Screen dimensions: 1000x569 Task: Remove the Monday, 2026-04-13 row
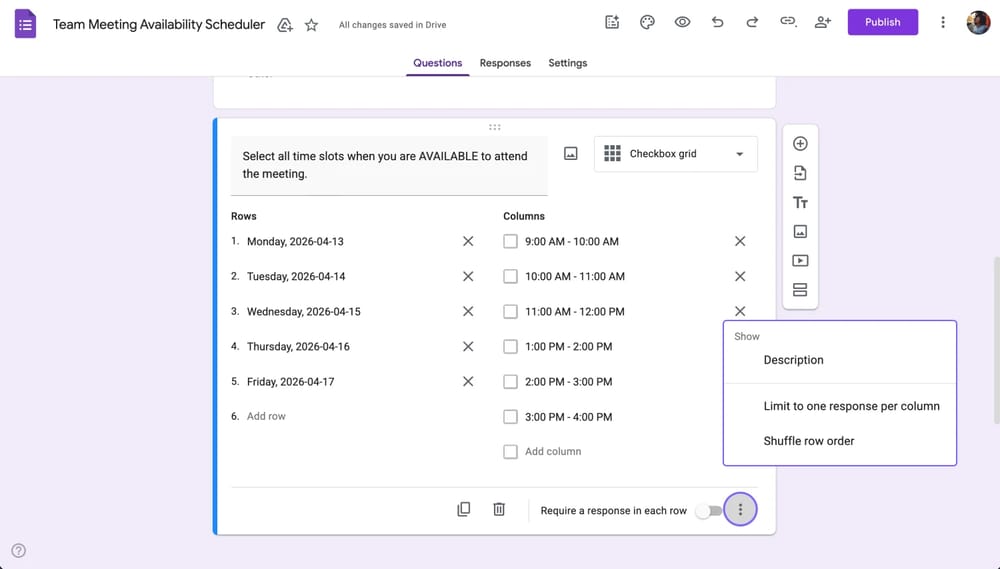468,241
